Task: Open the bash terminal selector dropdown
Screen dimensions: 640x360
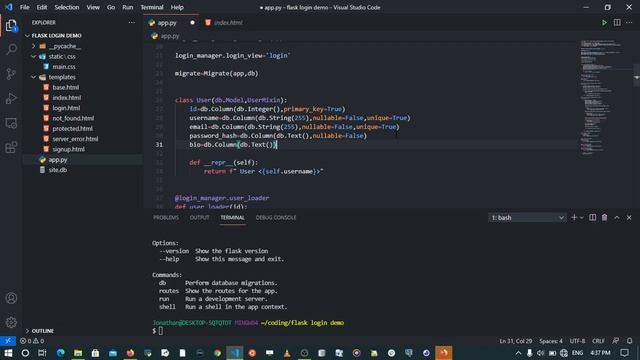Action: click(527, 218)
